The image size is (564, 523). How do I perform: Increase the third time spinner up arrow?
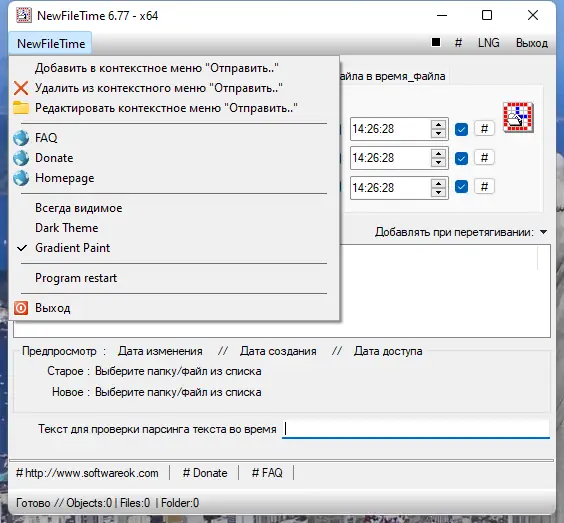click(x=438, y=183)
